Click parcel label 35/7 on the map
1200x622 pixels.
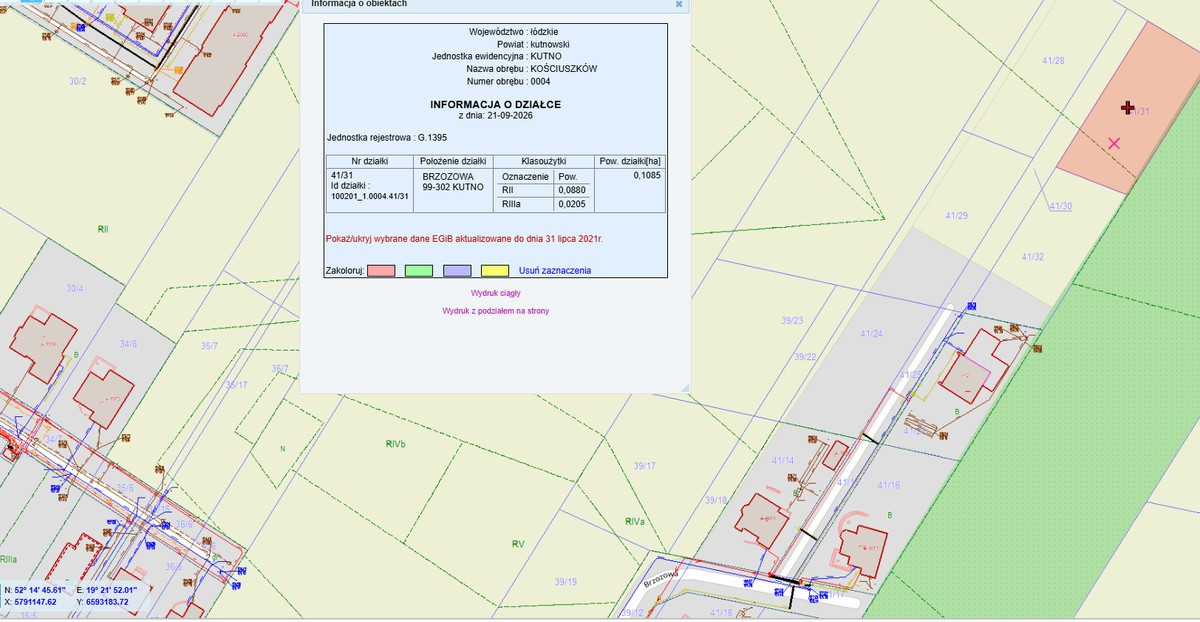coord(209,346)
